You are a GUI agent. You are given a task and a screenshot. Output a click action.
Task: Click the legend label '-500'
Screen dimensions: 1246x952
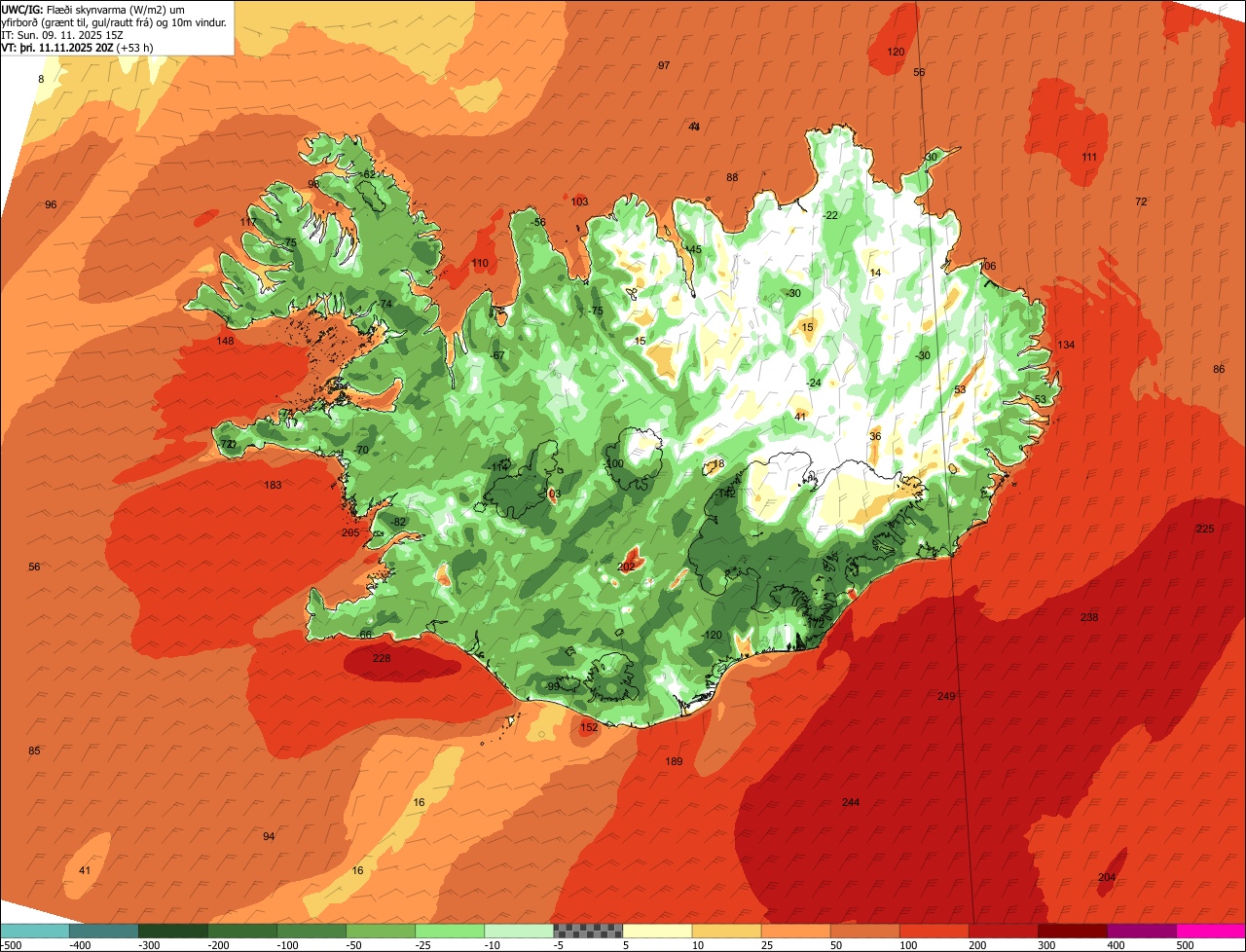[x=11, y=944]
